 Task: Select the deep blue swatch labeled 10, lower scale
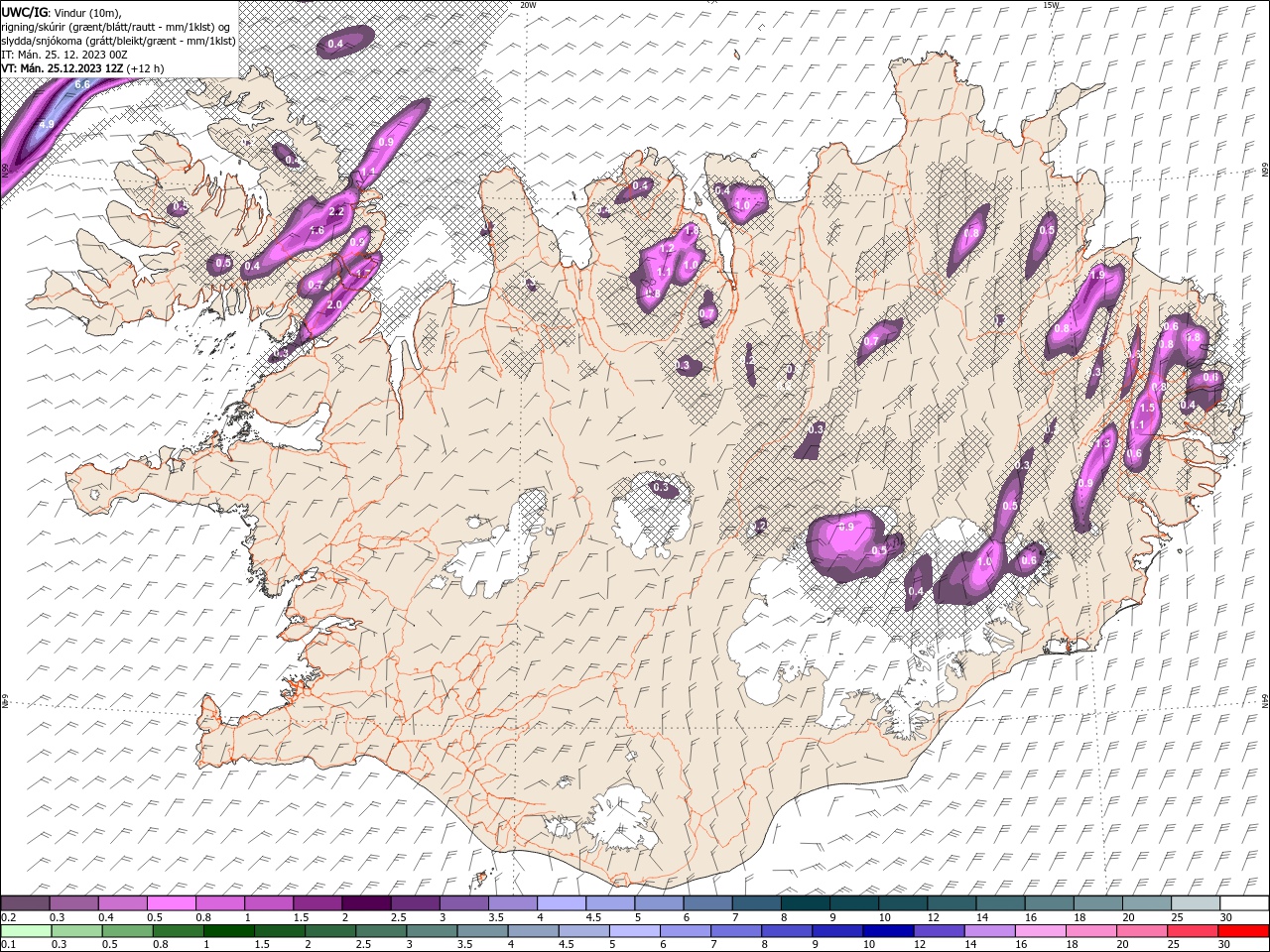(x=888, y=931)
